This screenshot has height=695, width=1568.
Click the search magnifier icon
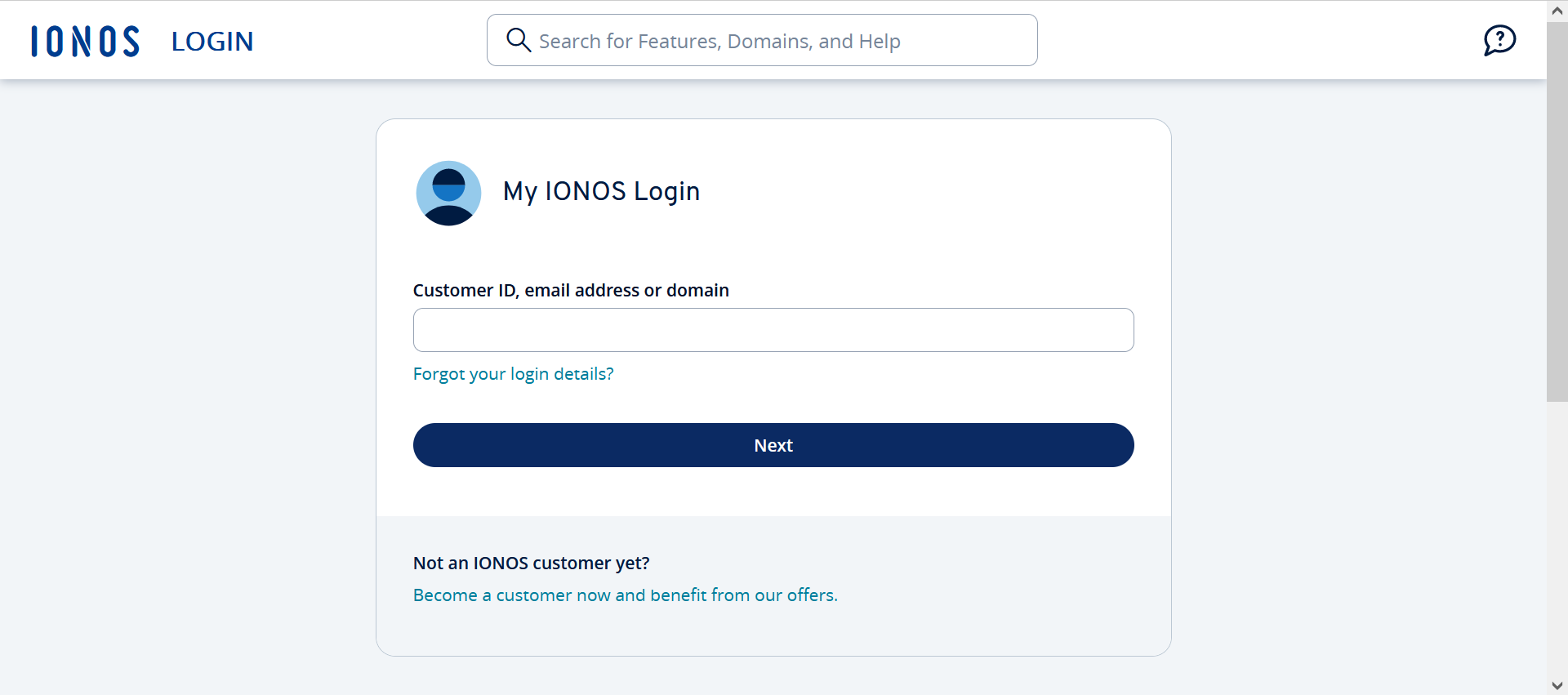point(519,40)
